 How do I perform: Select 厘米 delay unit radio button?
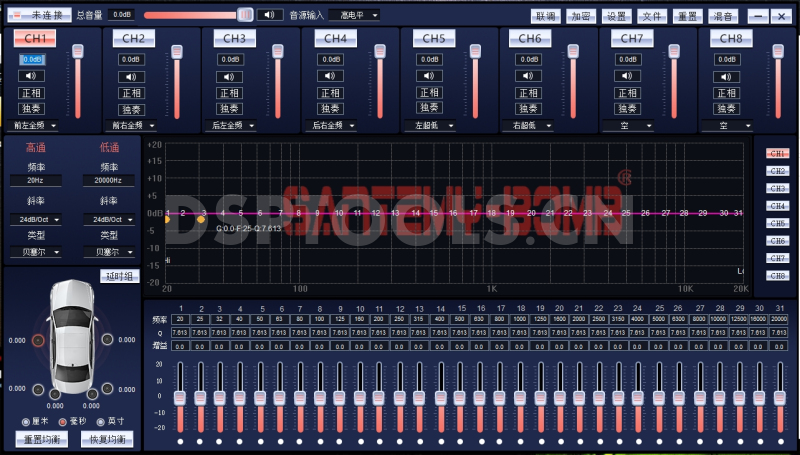tap(26, 422)
